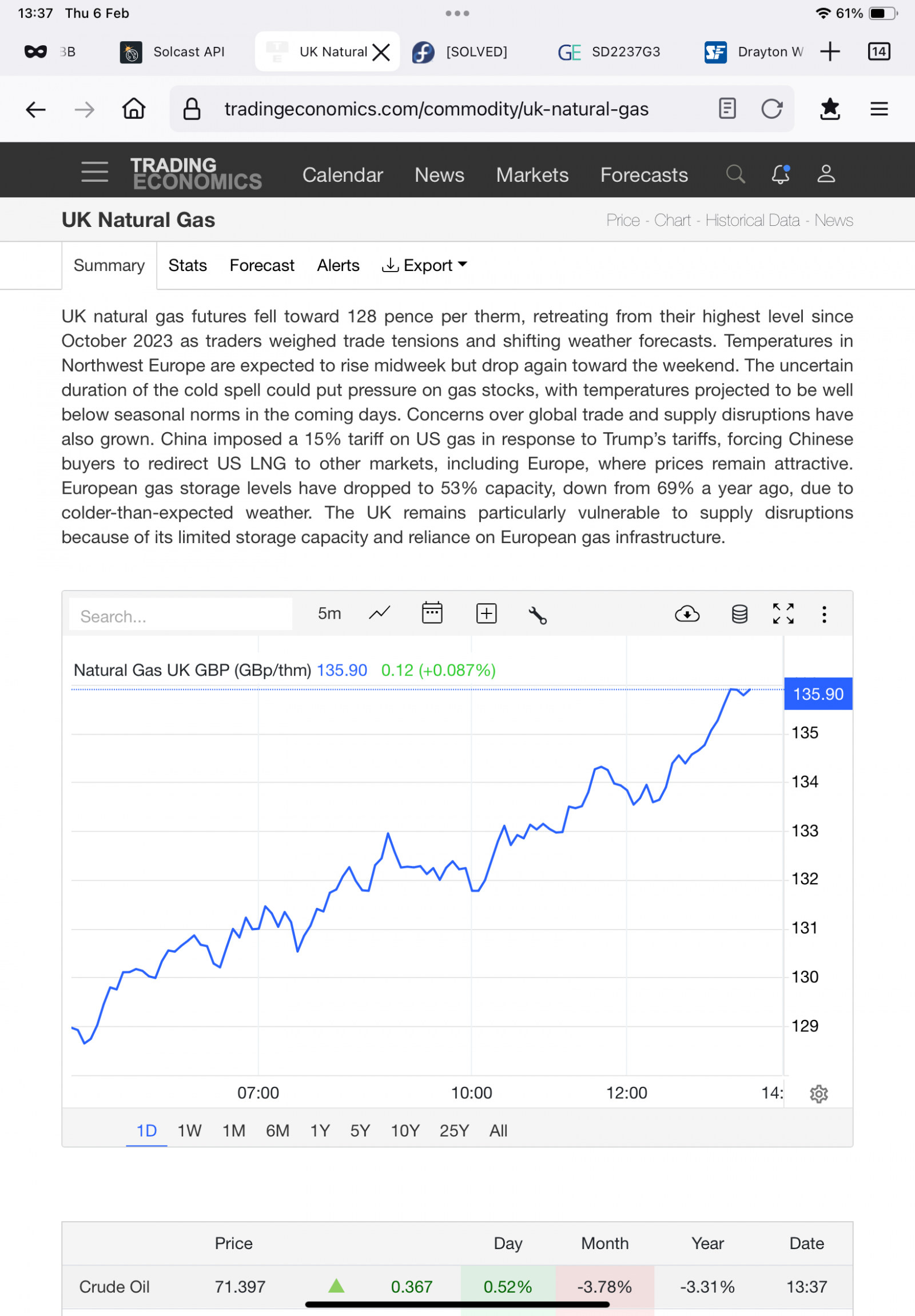915x1316 pixels.
Task: Add comparison with the plus box icon
Action: (x=486, y=613)
